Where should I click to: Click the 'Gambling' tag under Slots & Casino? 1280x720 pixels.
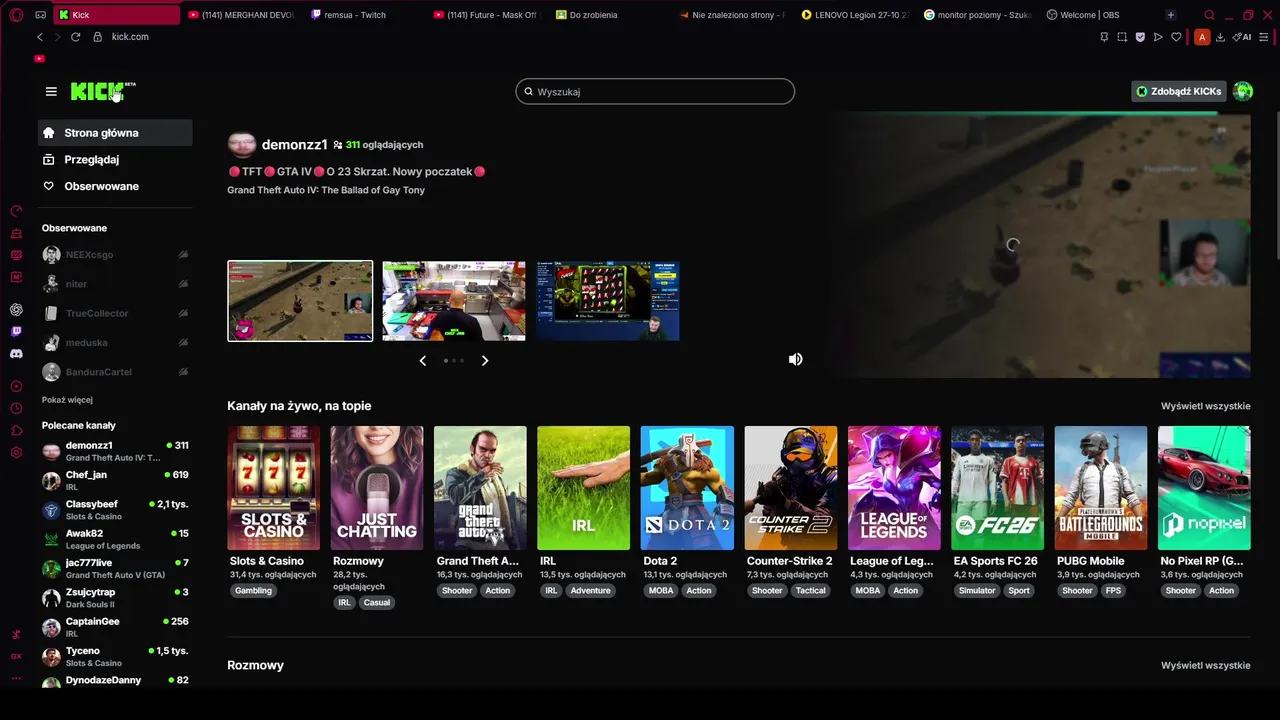[x=253, y=591]
